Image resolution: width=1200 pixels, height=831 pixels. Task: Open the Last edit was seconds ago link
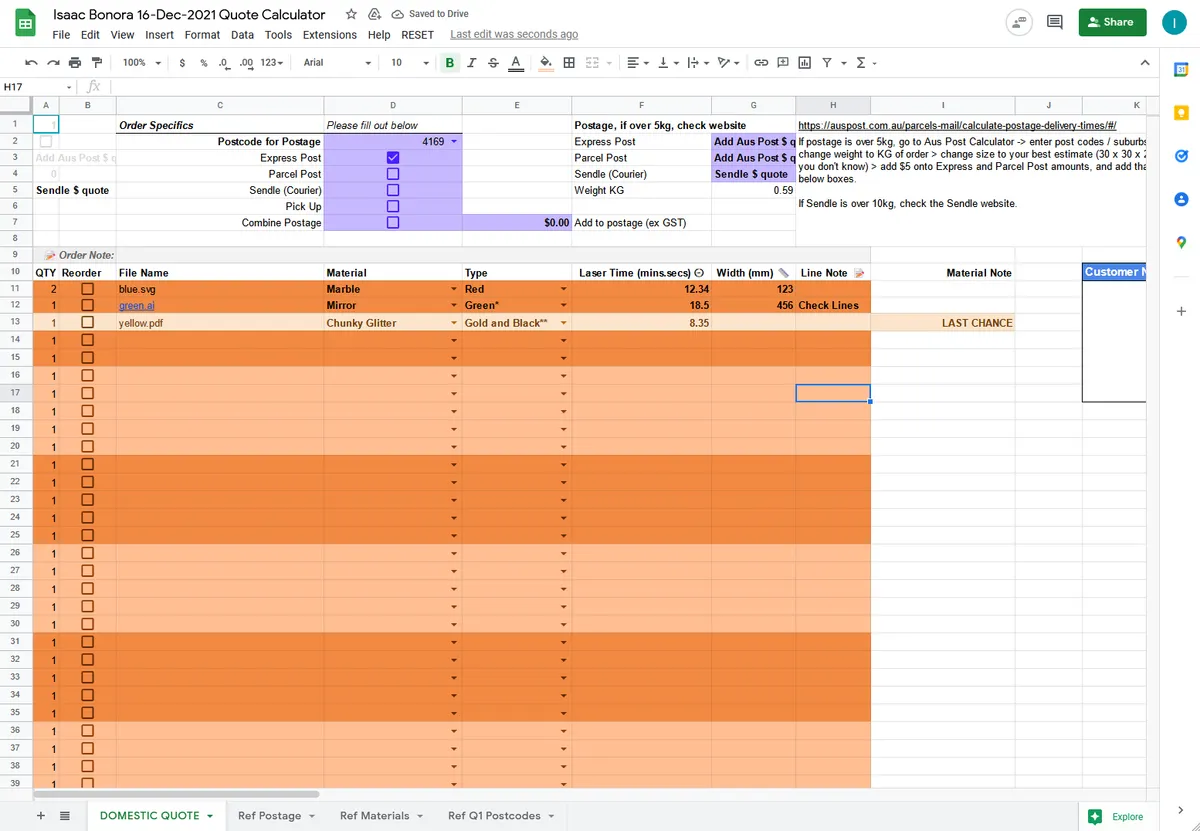(x=514, y=34)
